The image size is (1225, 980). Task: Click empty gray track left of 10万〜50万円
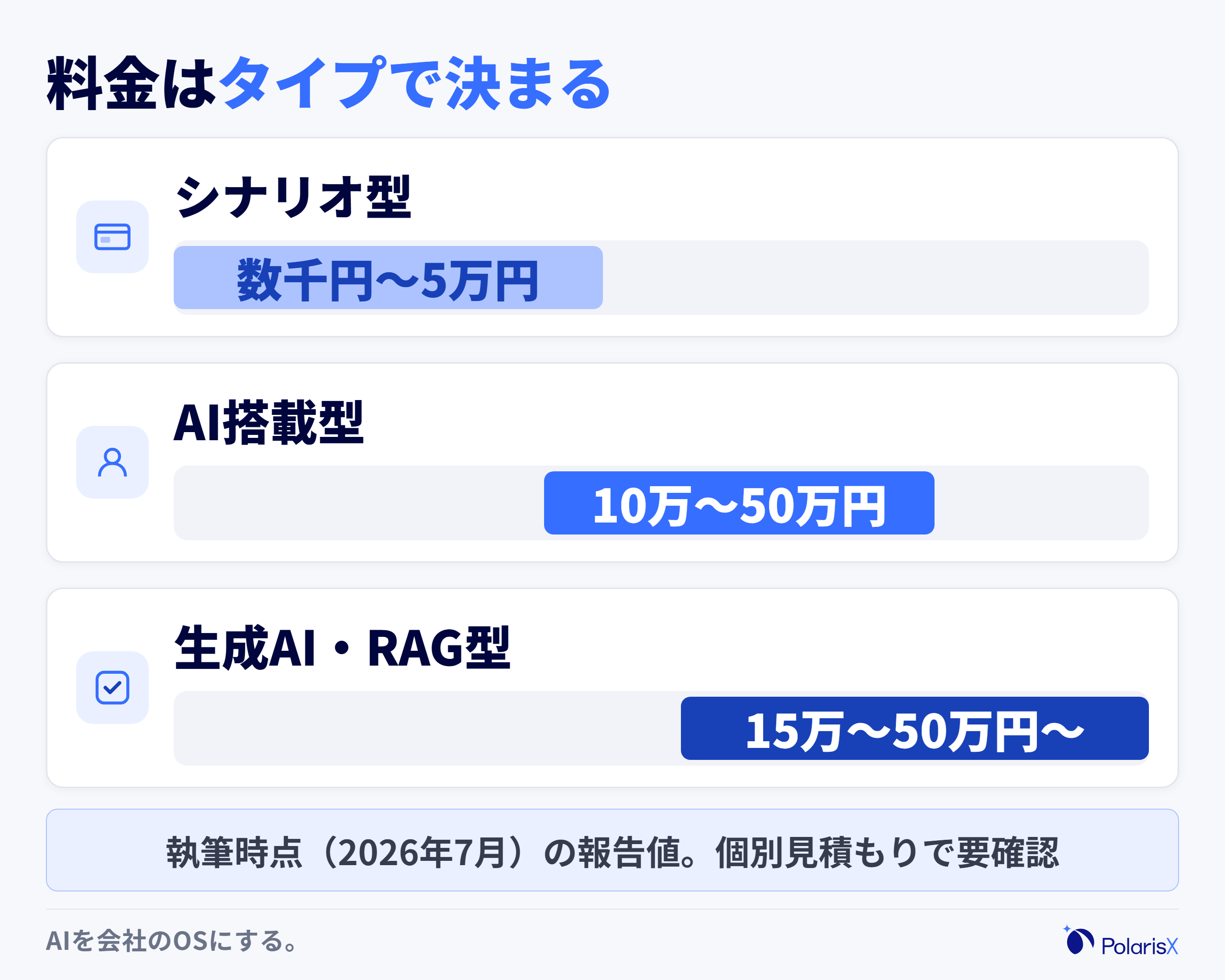[359, 503]
